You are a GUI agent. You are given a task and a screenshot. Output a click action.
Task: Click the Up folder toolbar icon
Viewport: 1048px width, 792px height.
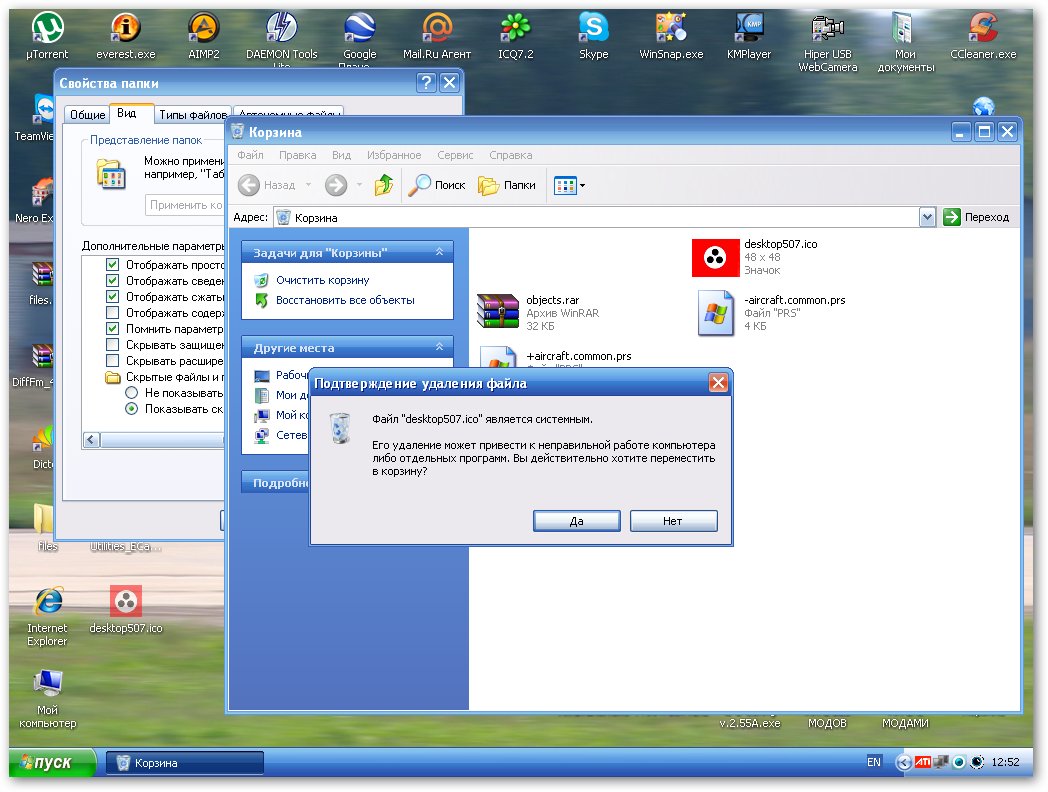pos(384,185)
